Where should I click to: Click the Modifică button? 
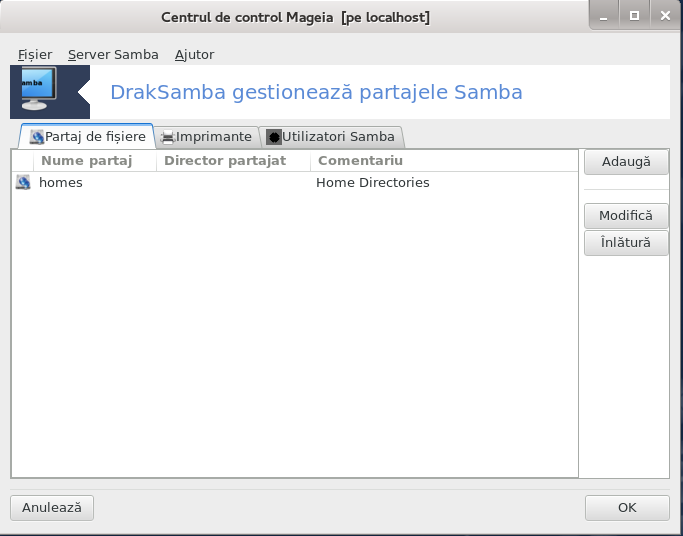tap(626, 216)
